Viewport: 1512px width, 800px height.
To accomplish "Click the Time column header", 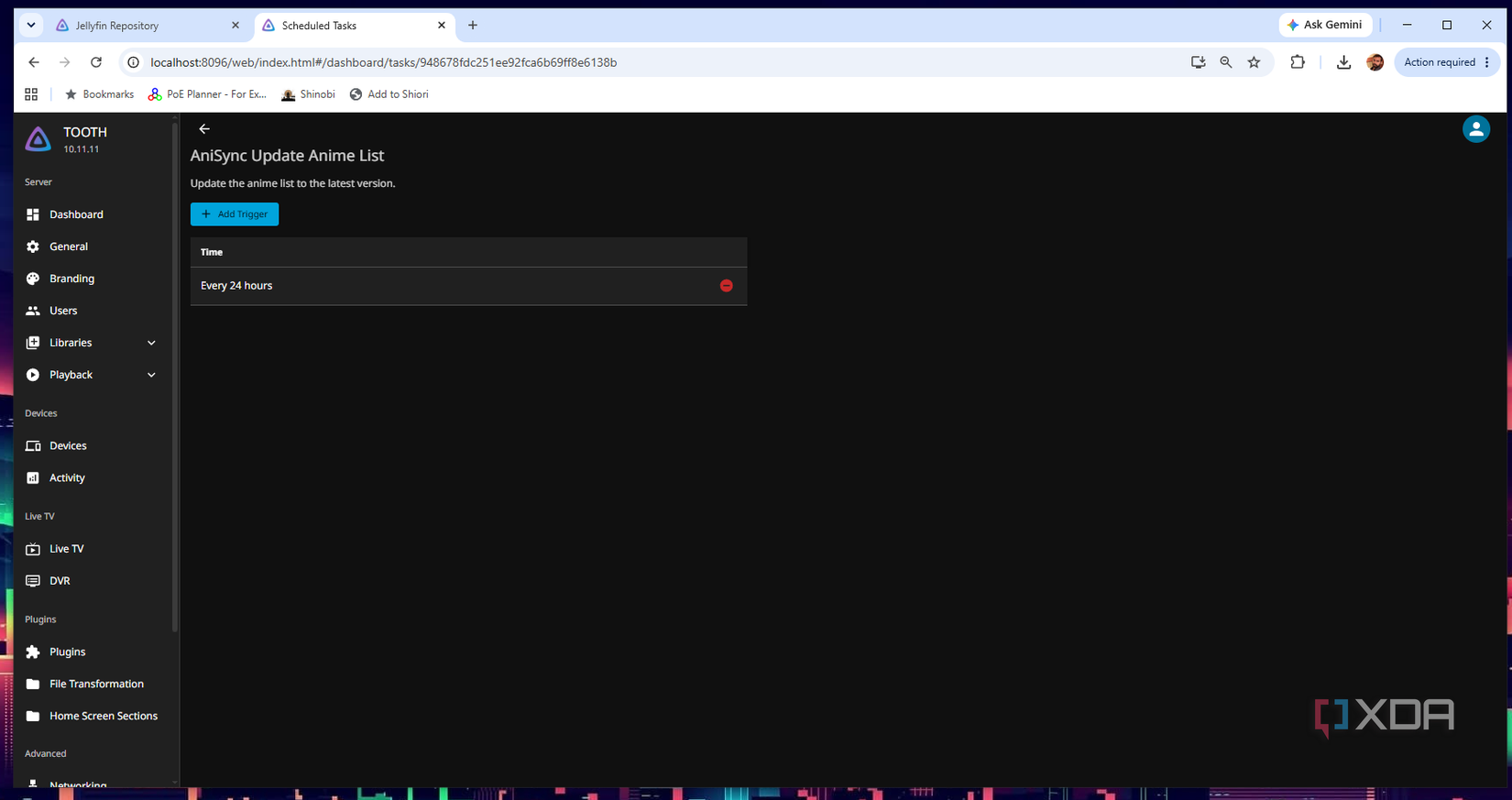I will click(x=212, y=252).
